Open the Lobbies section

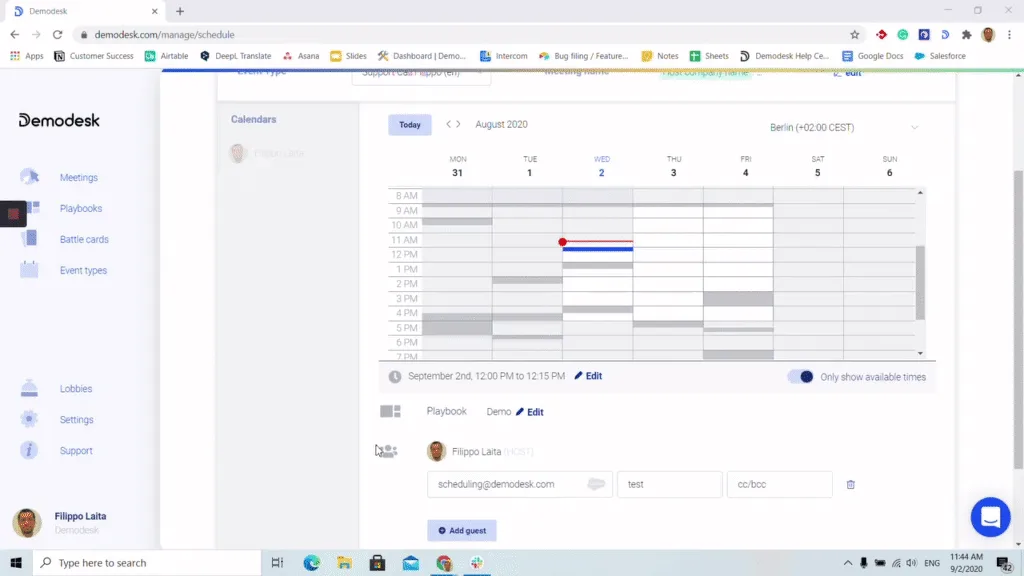coord(76,389)
